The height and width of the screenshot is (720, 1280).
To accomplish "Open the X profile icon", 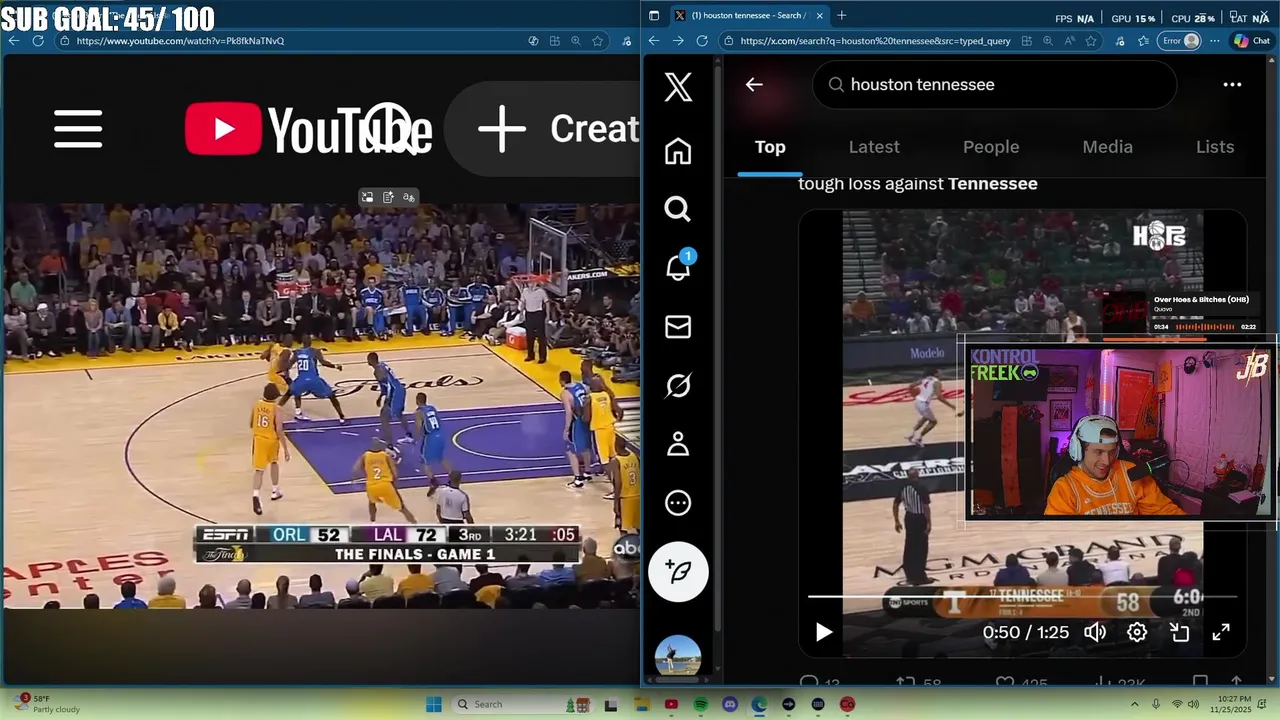I will point(678,444).
